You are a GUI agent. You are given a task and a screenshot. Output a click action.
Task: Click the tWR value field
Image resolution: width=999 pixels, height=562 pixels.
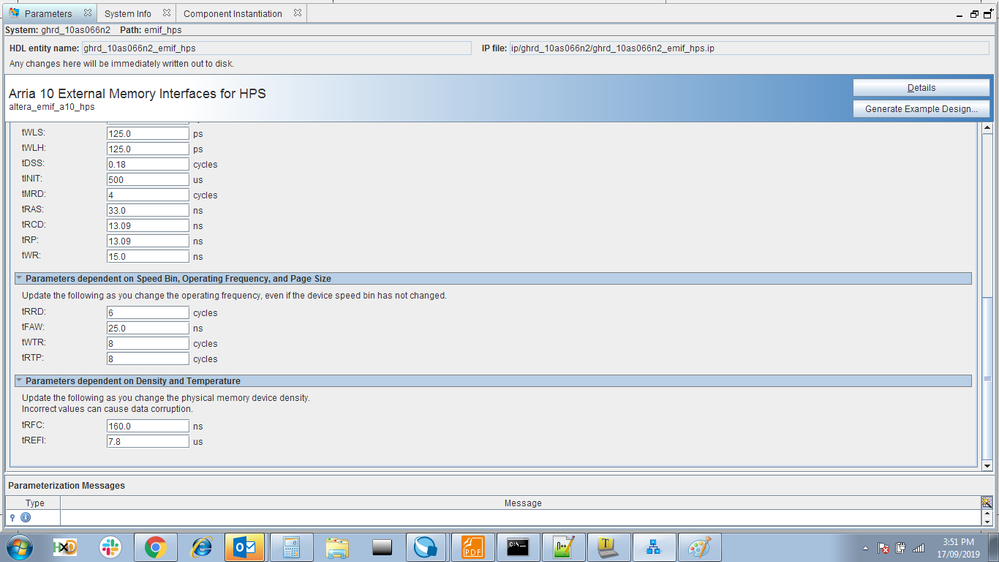point(148,256)
